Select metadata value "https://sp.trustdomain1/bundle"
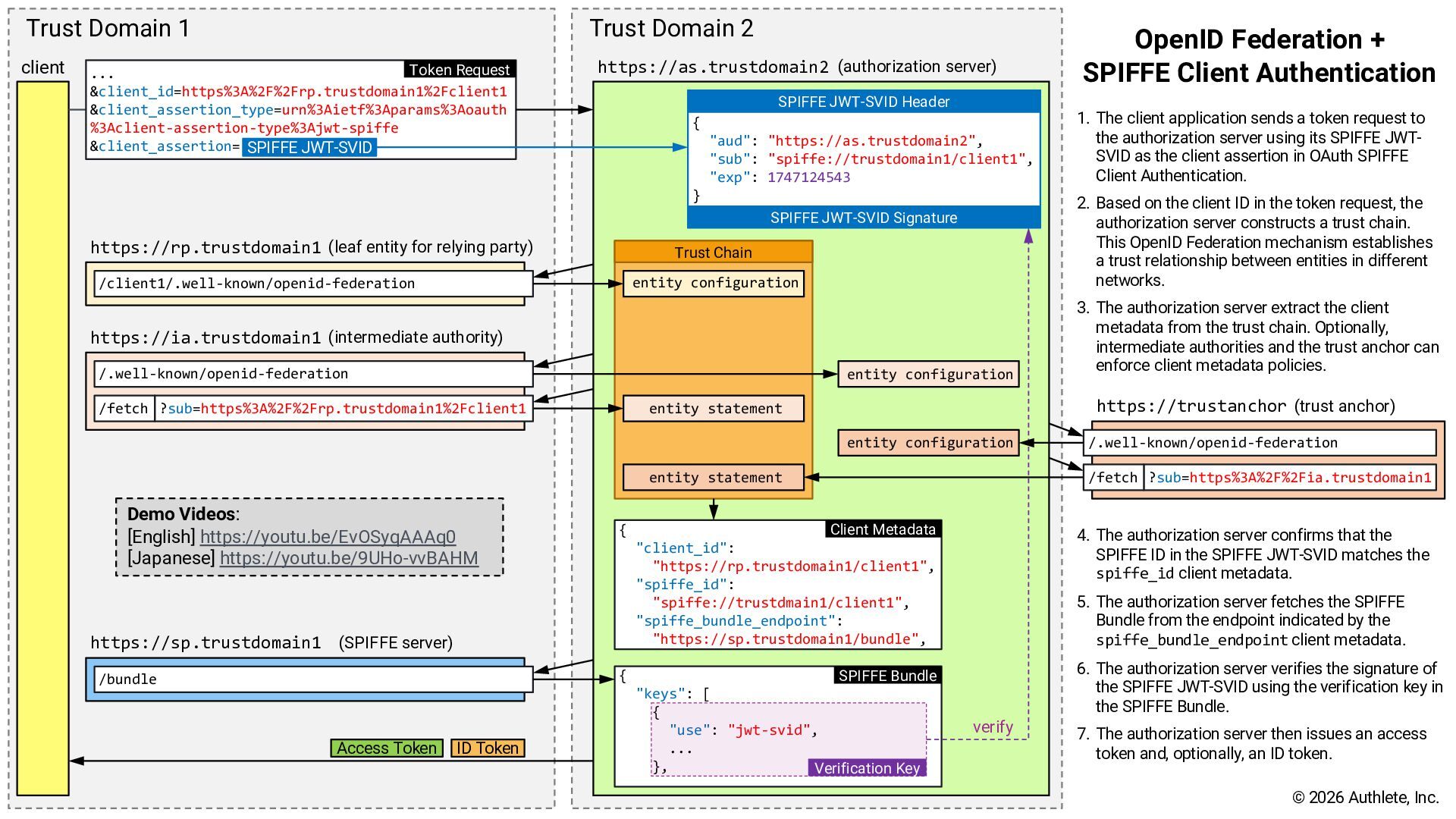Image resolution: width=1456 pixels, height=819 pixels. coord(785,639)
